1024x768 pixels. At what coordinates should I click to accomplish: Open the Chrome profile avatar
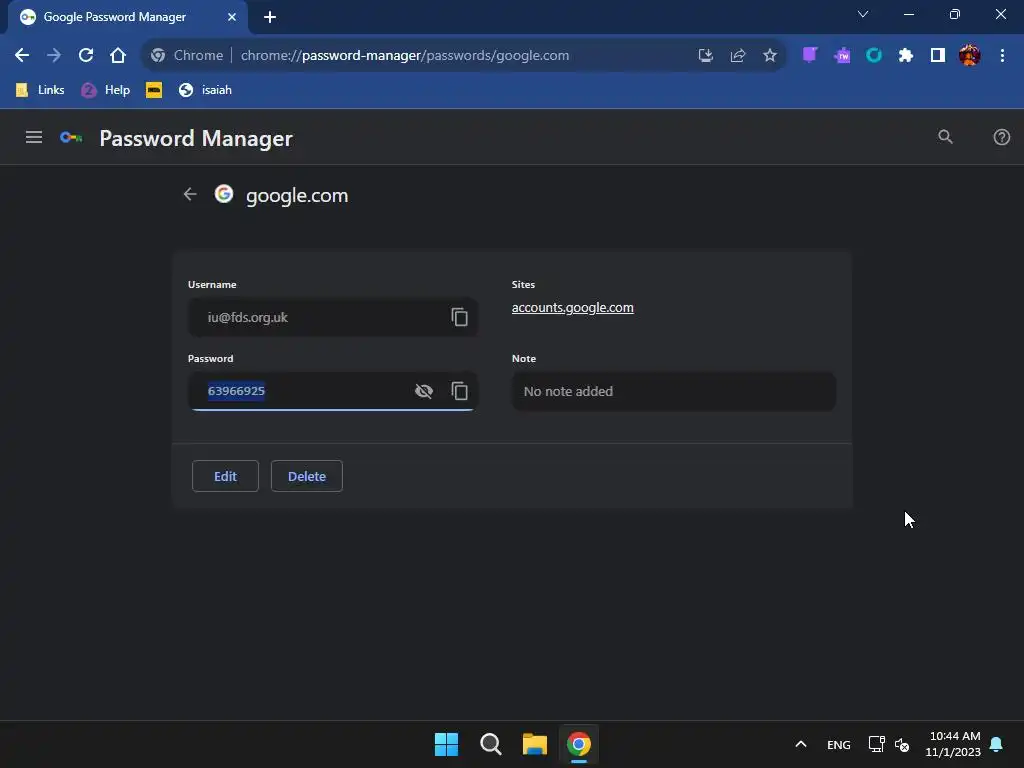tap(970, 56)
